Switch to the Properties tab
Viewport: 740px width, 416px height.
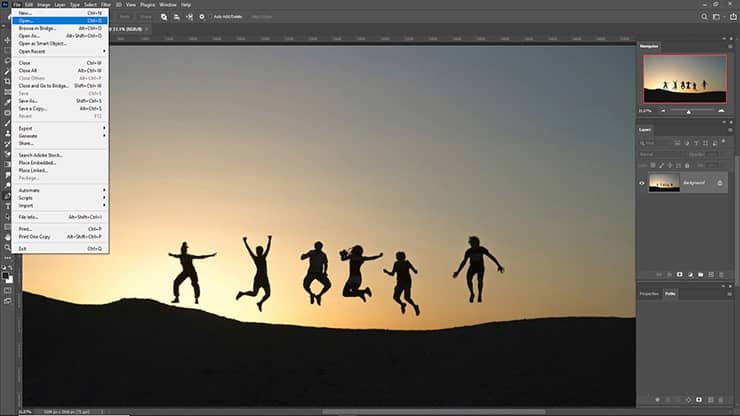tap(649, 294)
